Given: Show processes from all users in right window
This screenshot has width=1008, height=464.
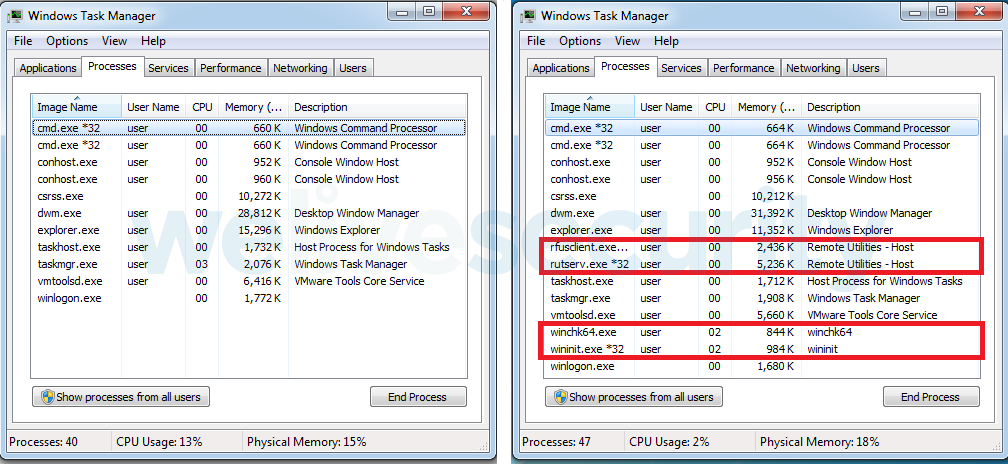Looking at the screenshot, I should (632, 397).
